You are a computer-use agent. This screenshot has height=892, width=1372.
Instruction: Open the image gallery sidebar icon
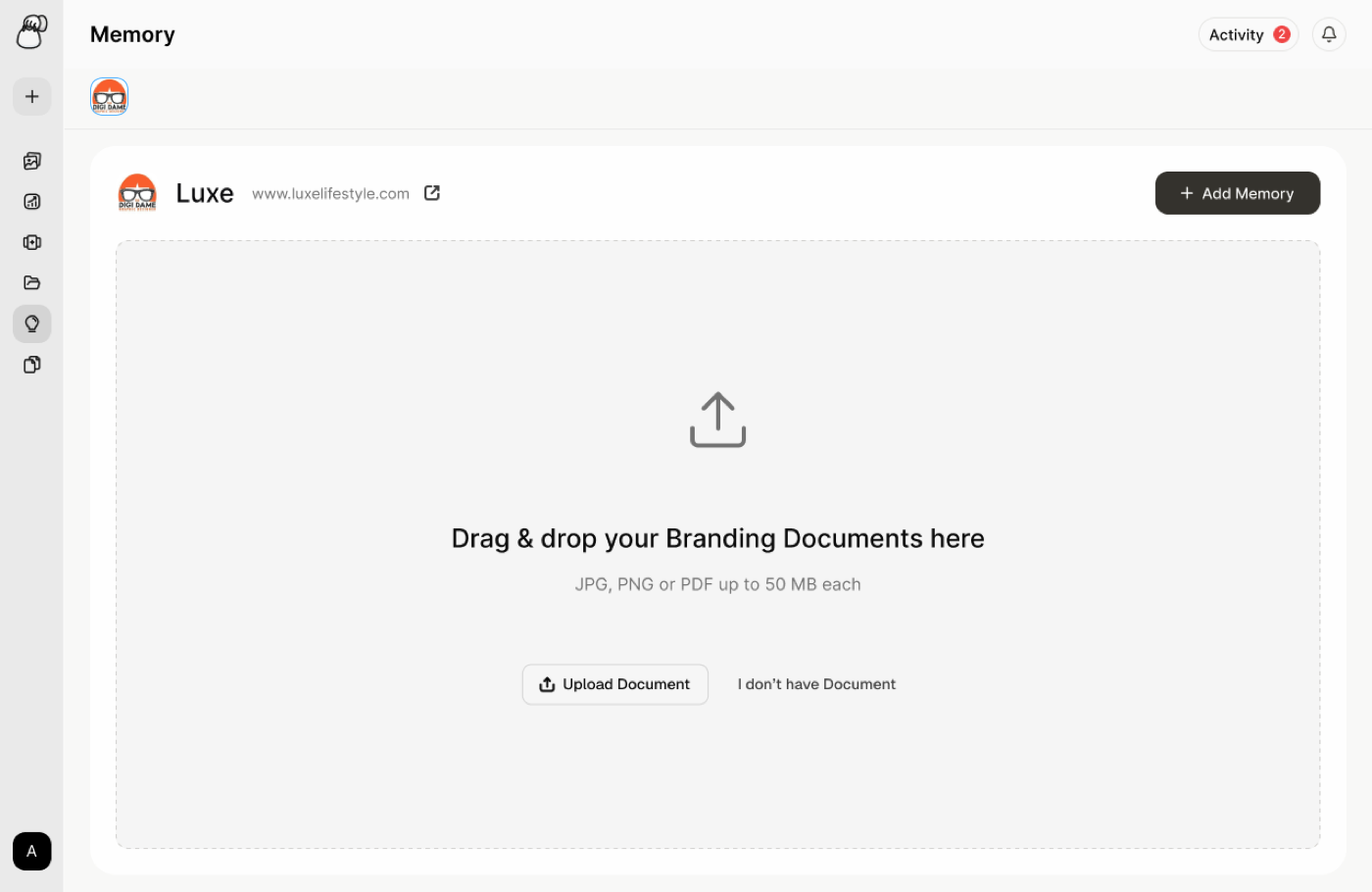coord(32,161)
